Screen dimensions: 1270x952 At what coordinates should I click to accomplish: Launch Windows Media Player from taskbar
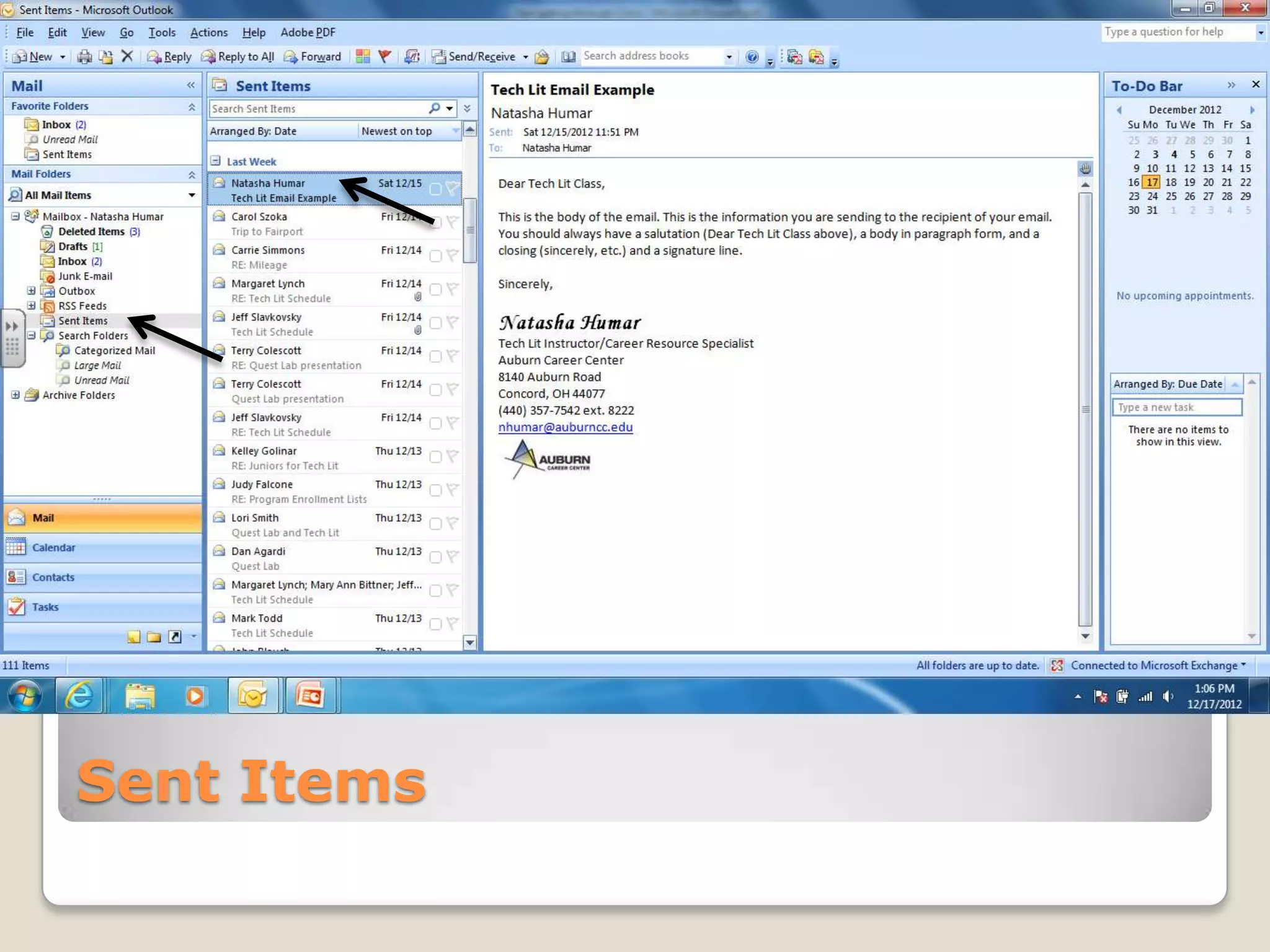point(195,695)
